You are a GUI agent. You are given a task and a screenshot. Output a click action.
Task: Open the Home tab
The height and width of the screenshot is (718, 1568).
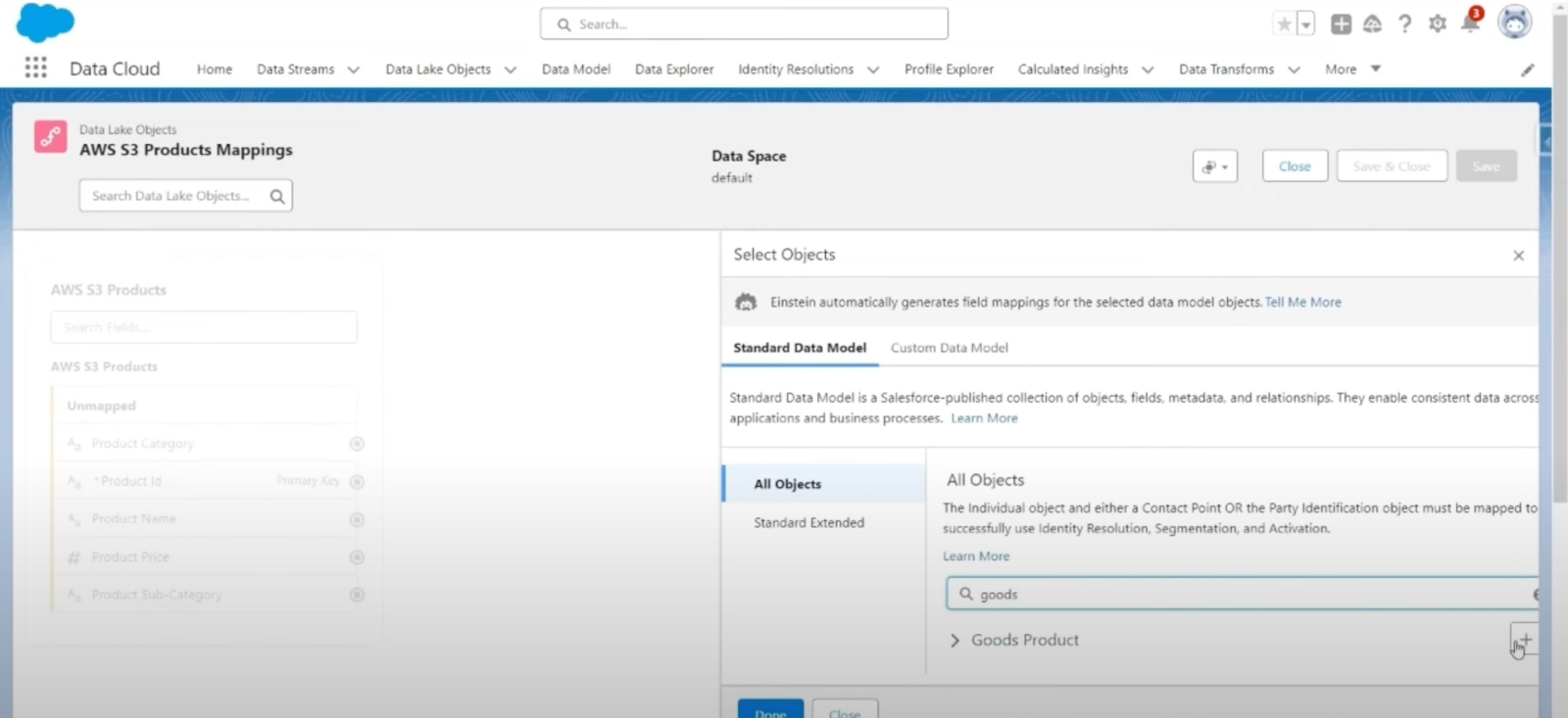(214, 70)
